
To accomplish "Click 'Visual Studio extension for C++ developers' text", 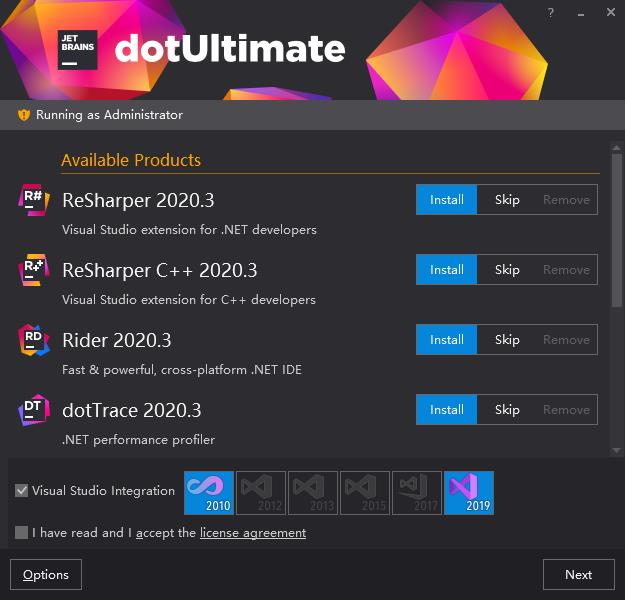I will point(189,299).
